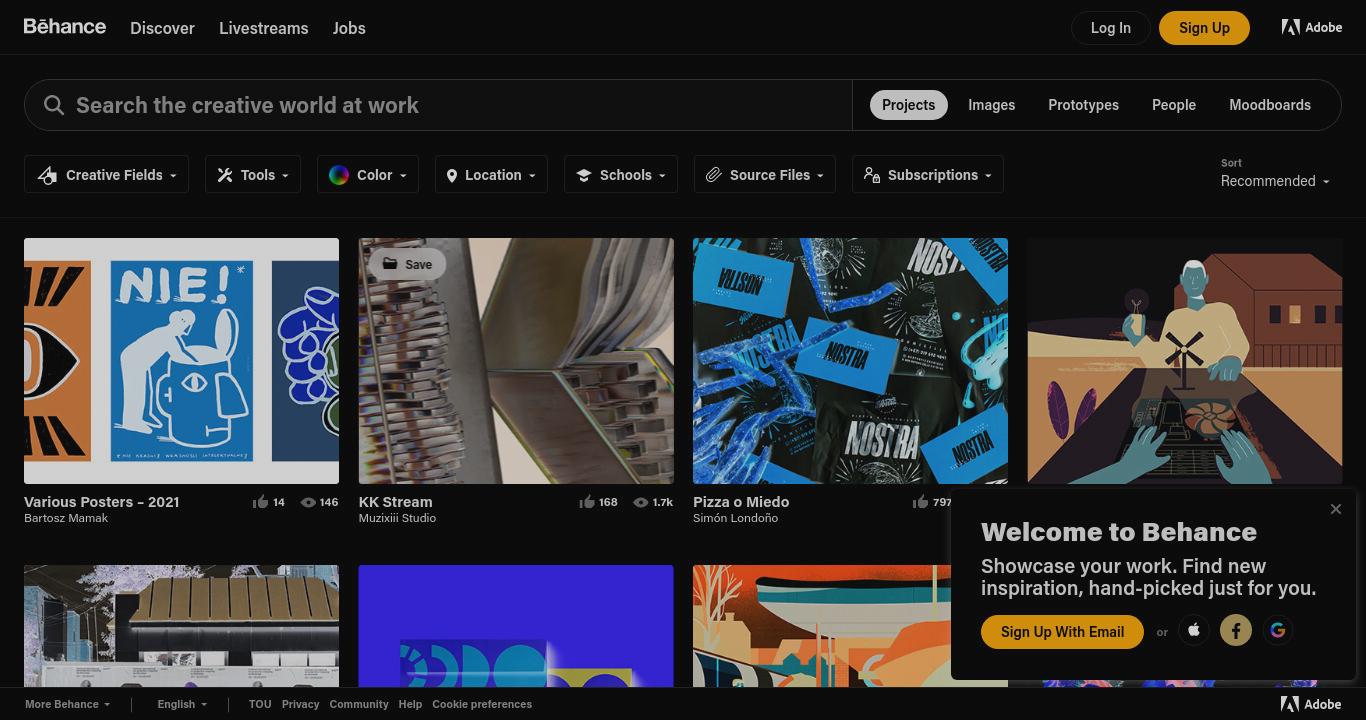The width and height of the screenshot is (1366, 720).
Task: Open the orange retro building illustration thumbnail
Action: [x=822, y=626]
